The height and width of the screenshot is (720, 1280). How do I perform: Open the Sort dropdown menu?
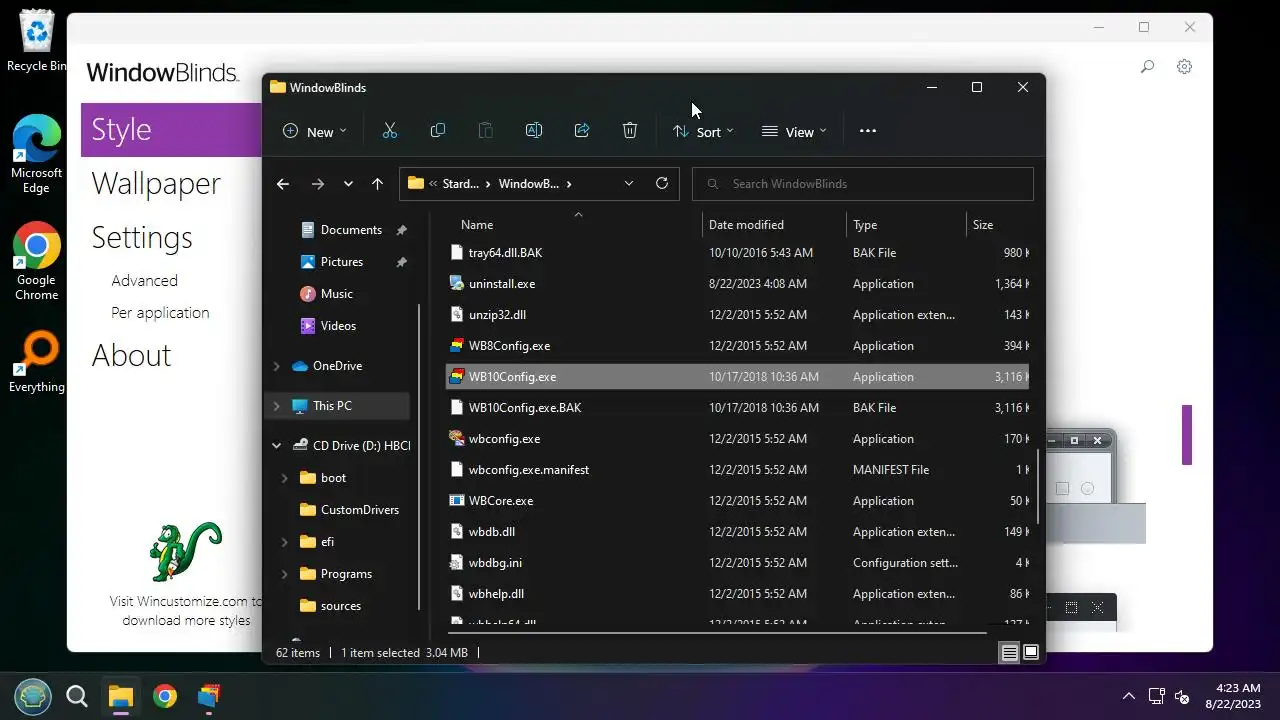pyautogui.click(x=703, y=131)
